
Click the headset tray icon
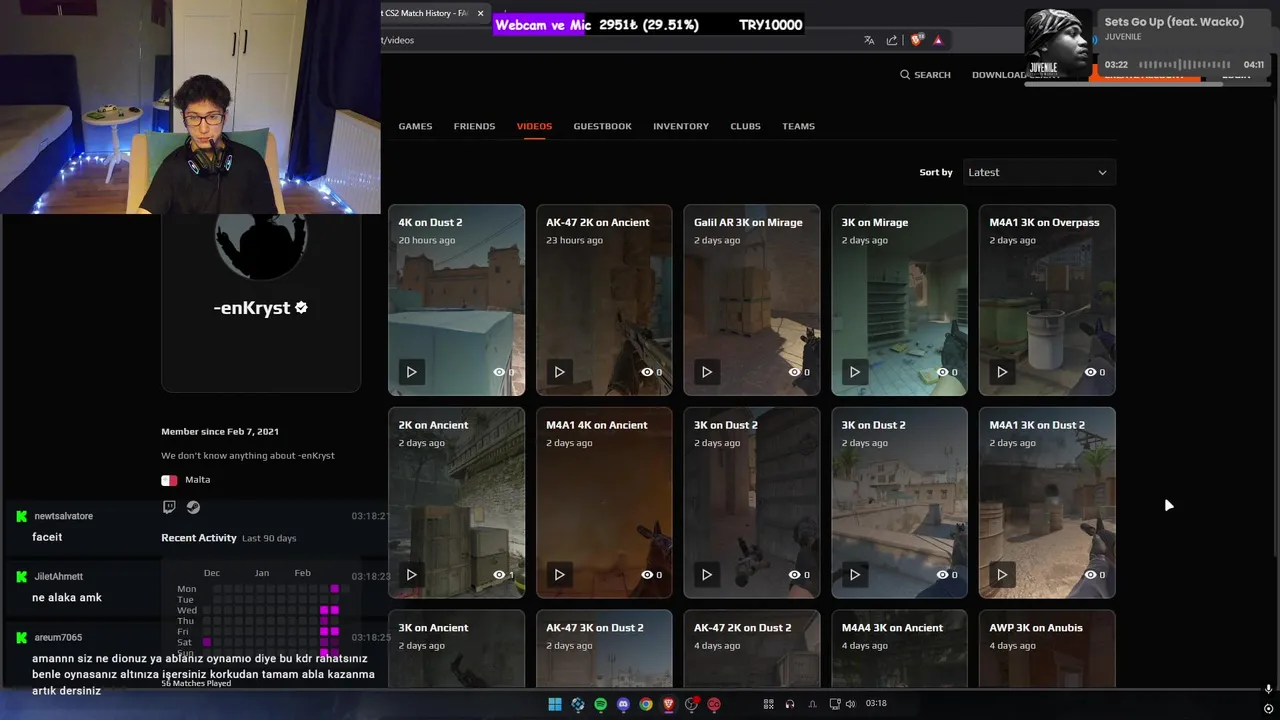click(790, 704)
